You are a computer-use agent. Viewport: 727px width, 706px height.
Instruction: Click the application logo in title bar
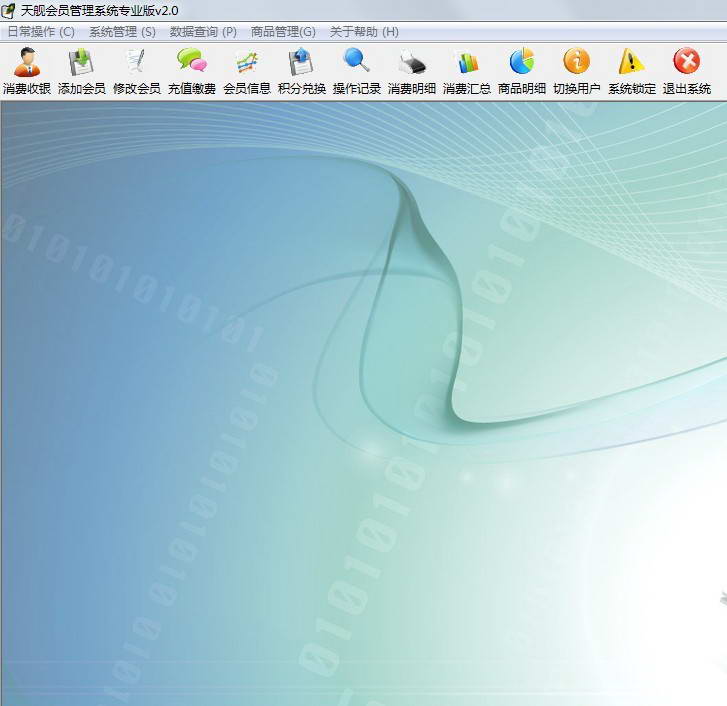[8, 11]
